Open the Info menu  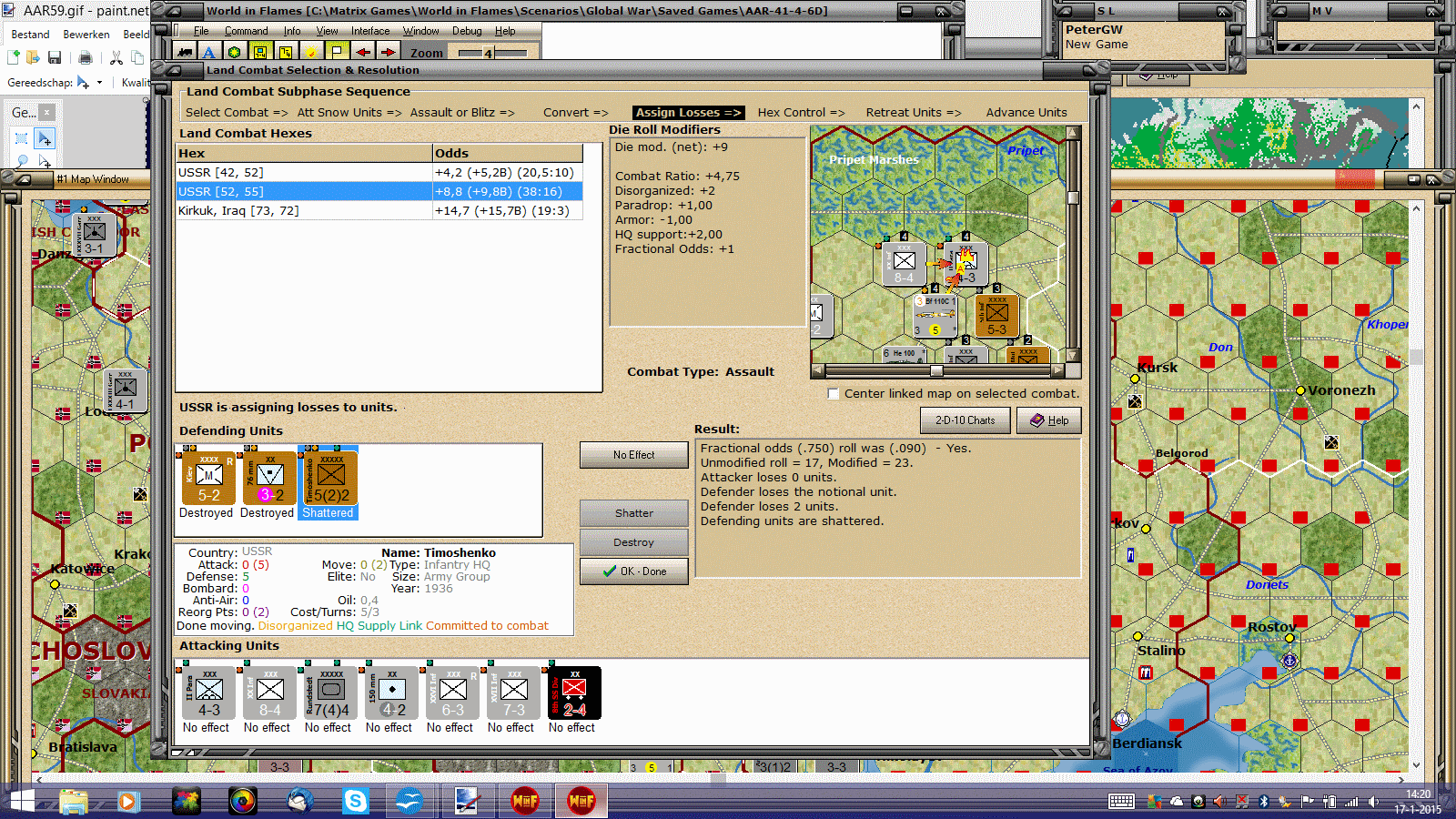(x=292, y=31)
